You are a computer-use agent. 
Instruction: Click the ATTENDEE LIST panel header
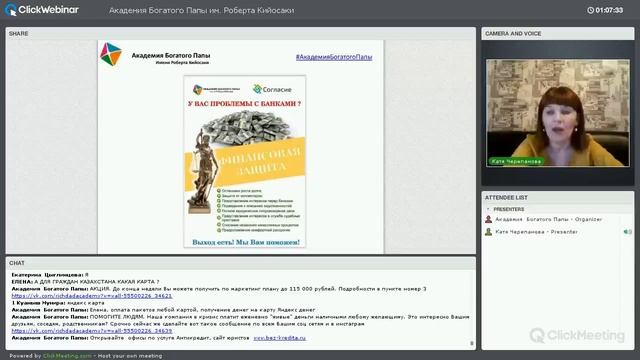tap(558, 198)
